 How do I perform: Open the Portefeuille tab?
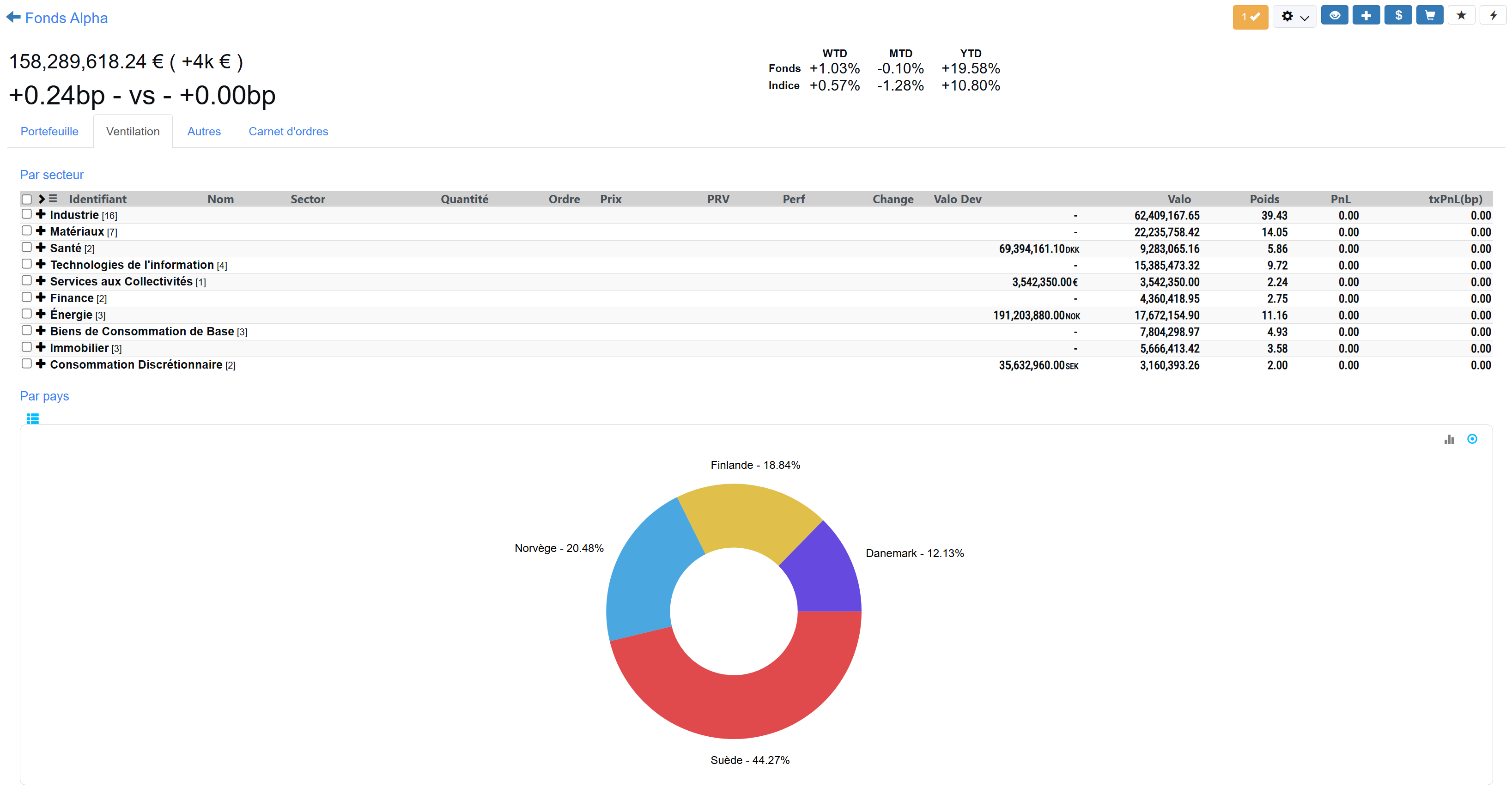(49, 132)
